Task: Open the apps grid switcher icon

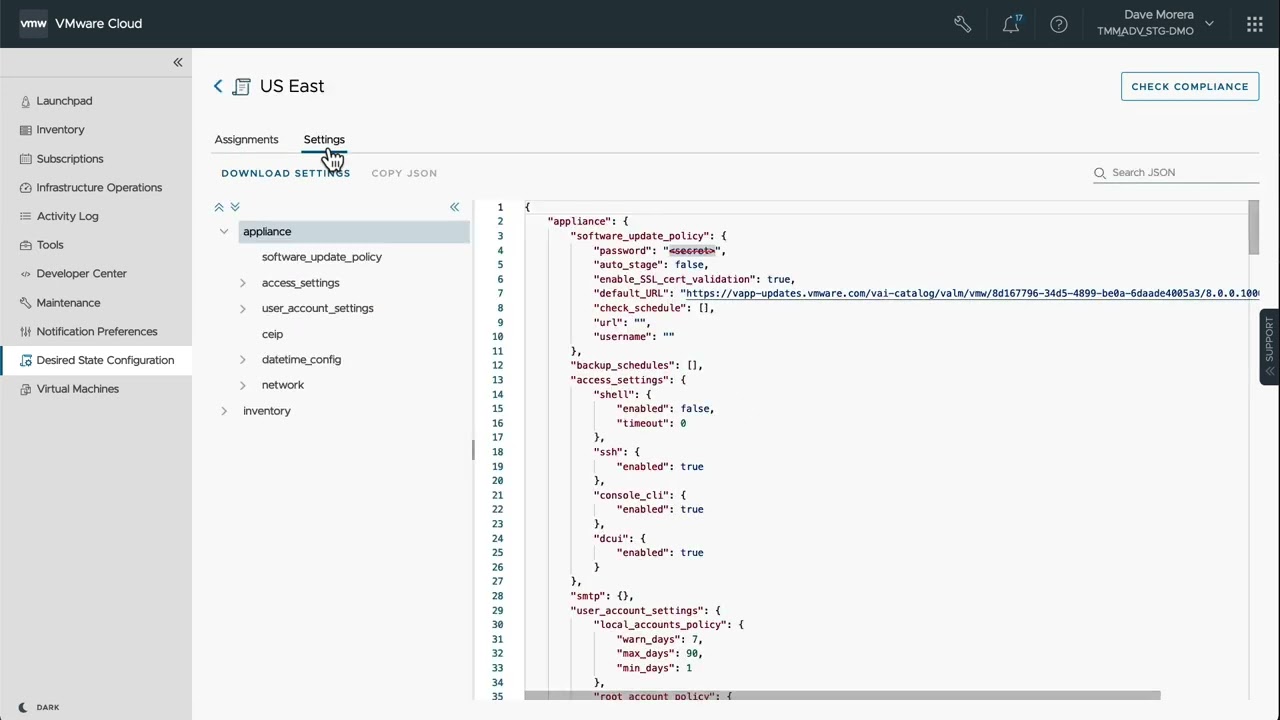Action: point(1255,24)
